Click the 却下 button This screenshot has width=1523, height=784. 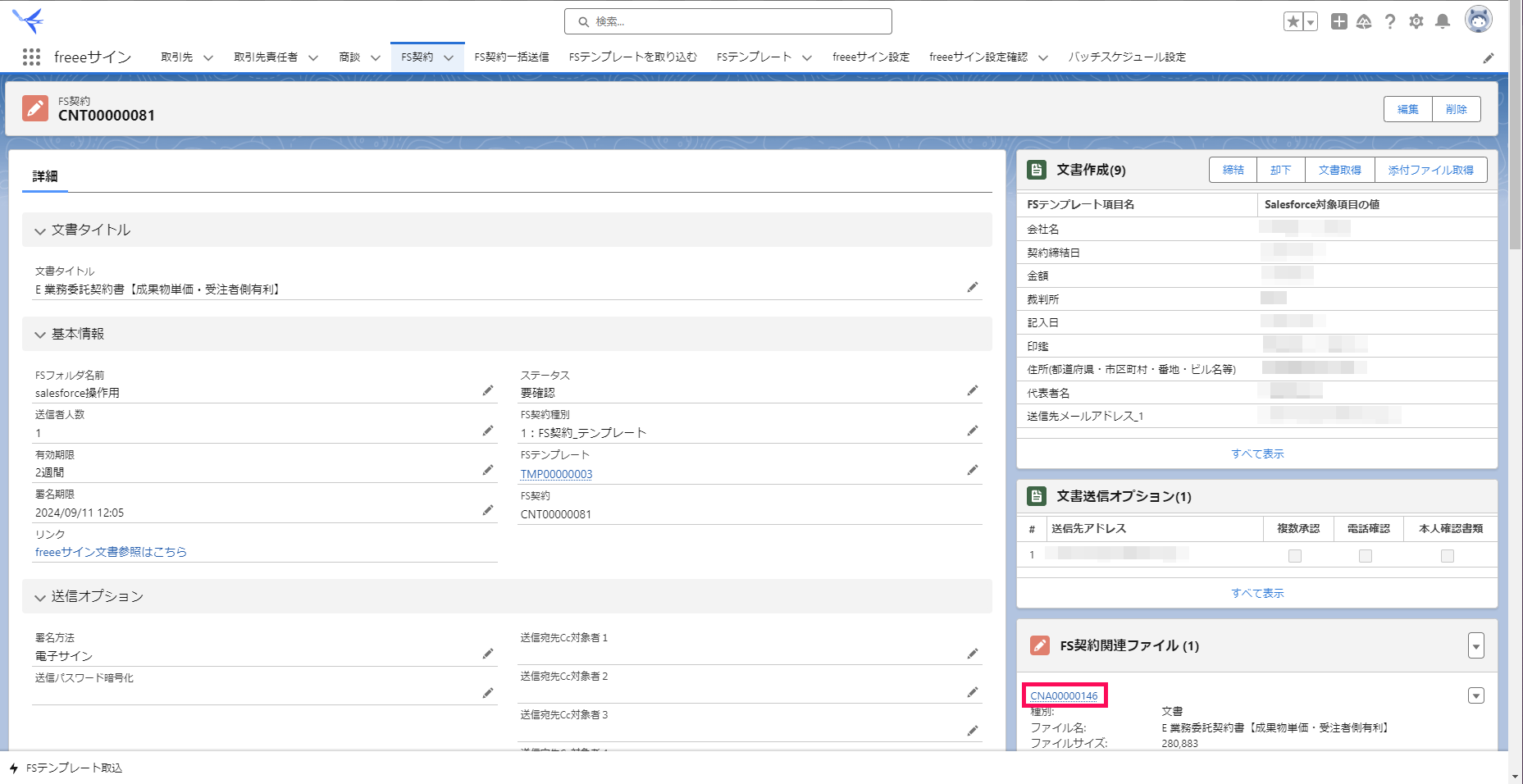1281,171
